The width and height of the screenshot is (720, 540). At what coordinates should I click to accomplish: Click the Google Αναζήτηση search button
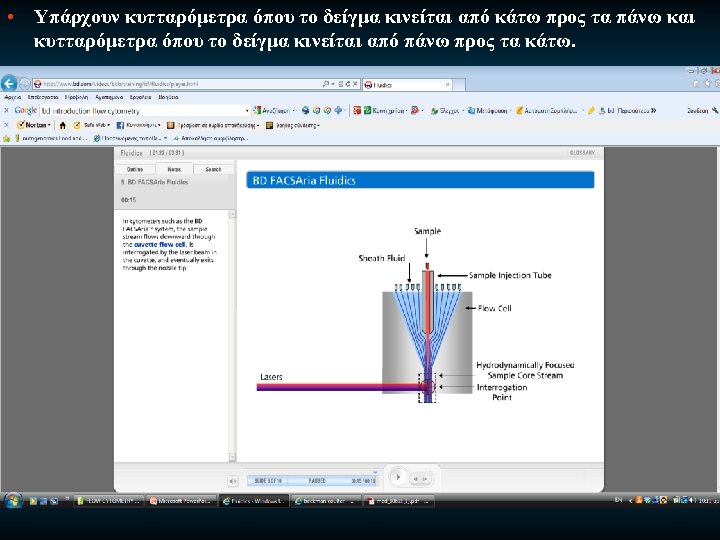tap(271, 111)
